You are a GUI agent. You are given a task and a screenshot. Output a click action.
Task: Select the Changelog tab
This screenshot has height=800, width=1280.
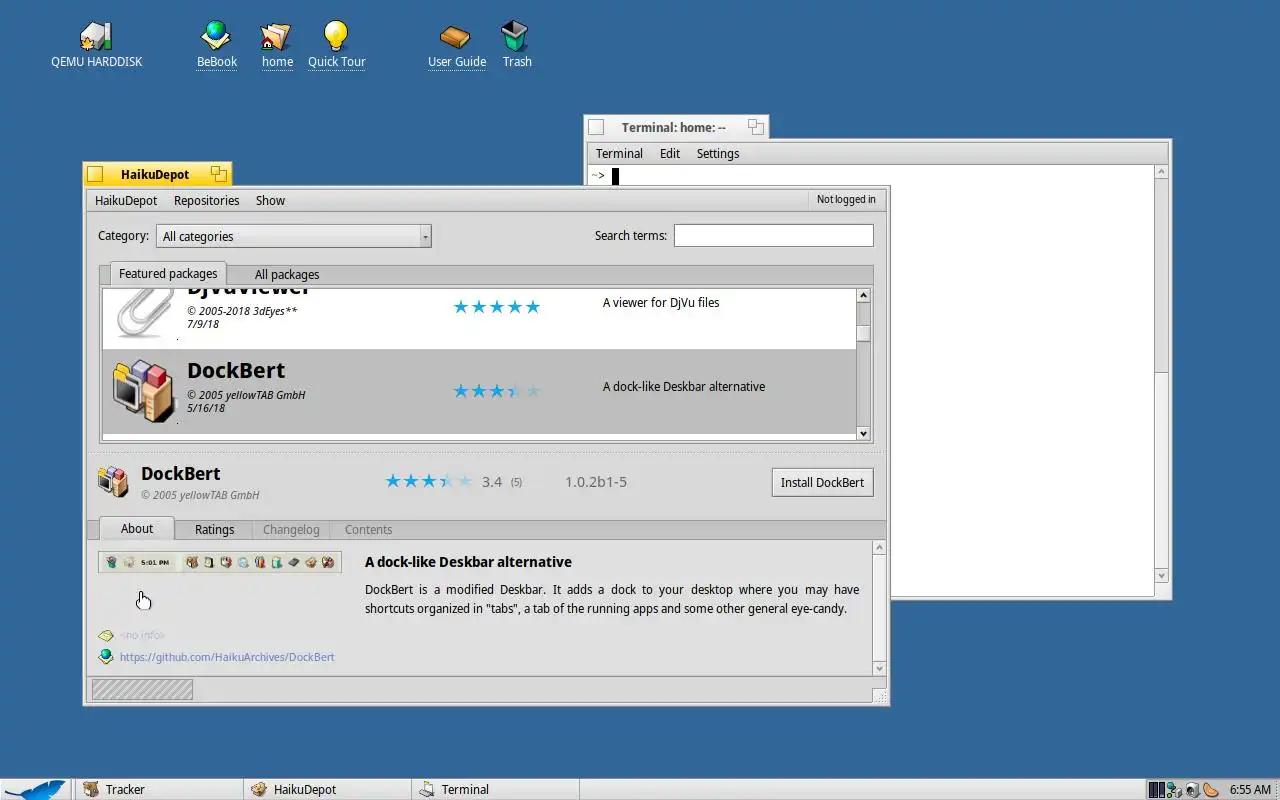point(291,529)
